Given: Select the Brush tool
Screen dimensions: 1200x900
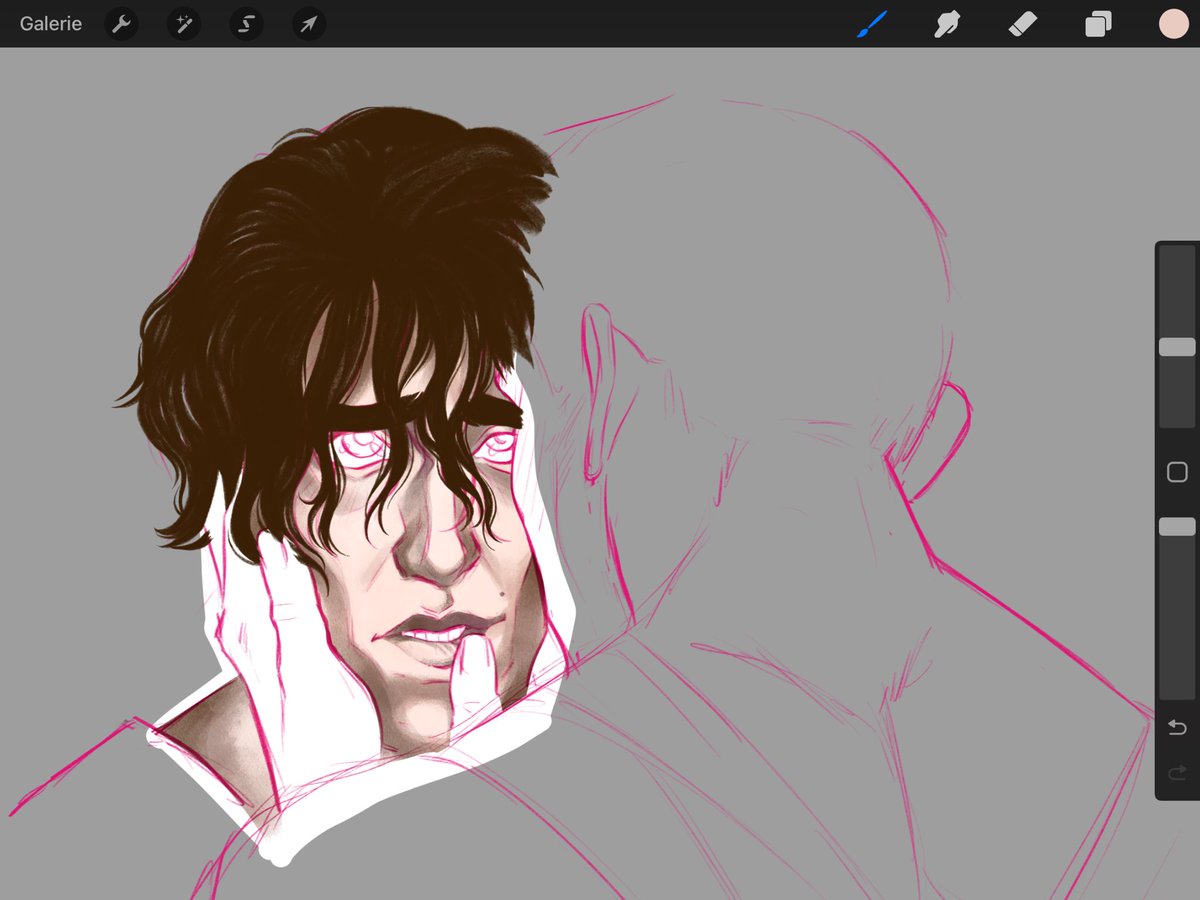Looking at the screenshot, I should (x=872, y=24).
